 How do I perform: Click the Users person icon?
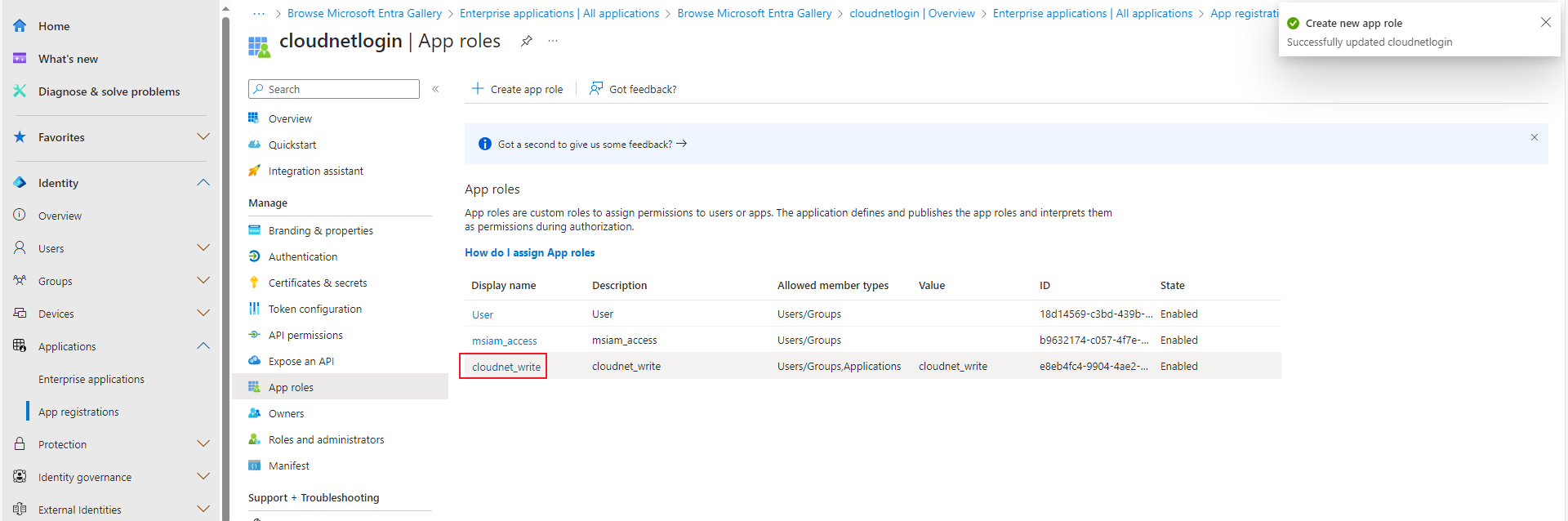point(20,247)
